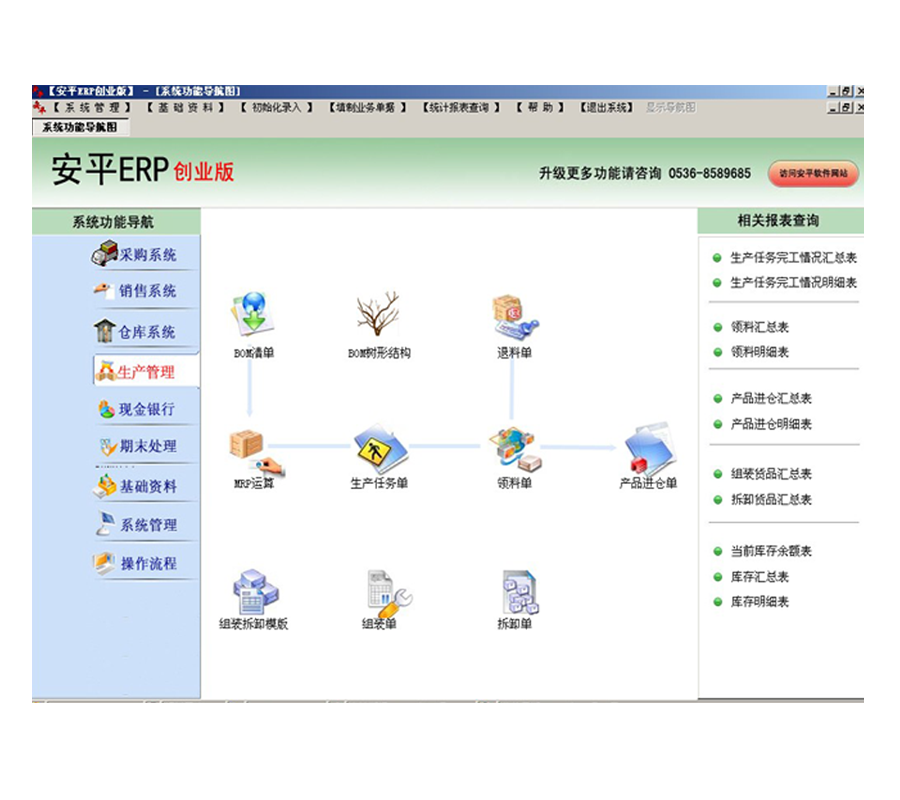Open the 当前库存余额表 report

tap(771, 552)
